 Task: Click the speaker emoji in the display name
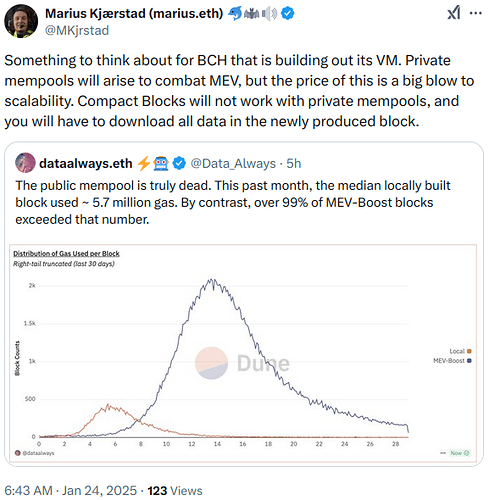click(x=269, y=14)
